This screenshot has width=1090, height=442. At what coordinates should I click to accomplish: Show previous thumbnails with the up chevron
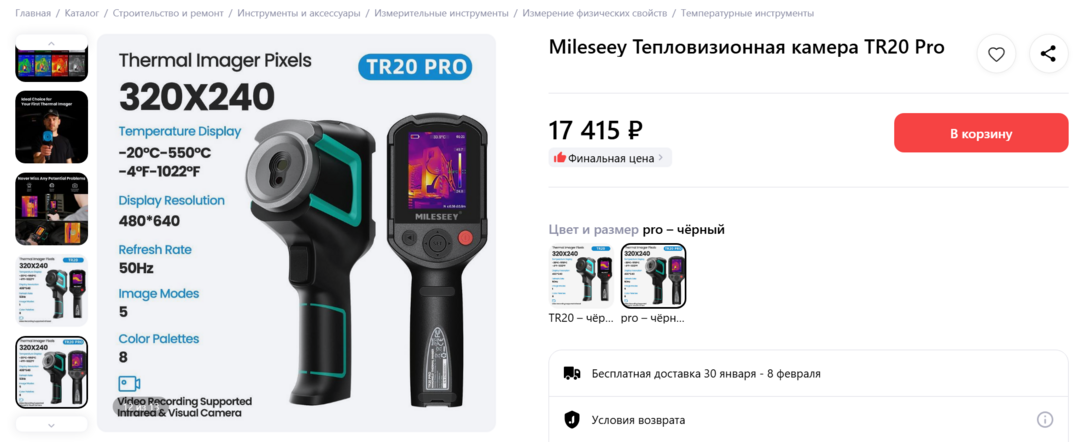coord(51,43)
